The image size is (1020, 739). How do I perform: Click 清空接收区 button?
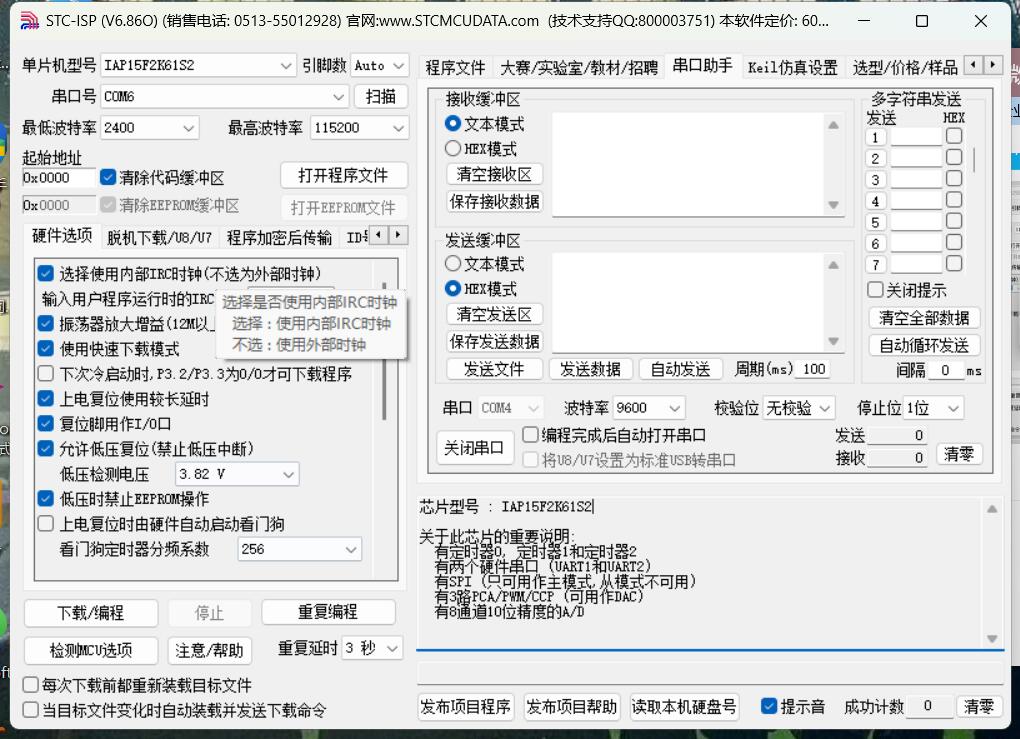point(494,174)
